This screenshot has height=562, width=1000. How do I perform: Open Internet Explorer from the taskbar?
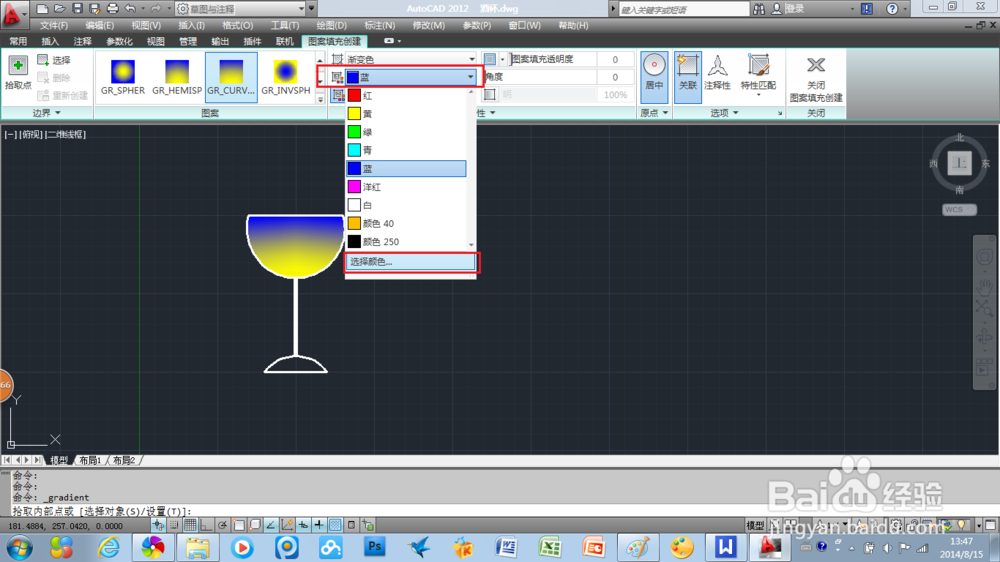pyautogui.click(x=109, y=547)
